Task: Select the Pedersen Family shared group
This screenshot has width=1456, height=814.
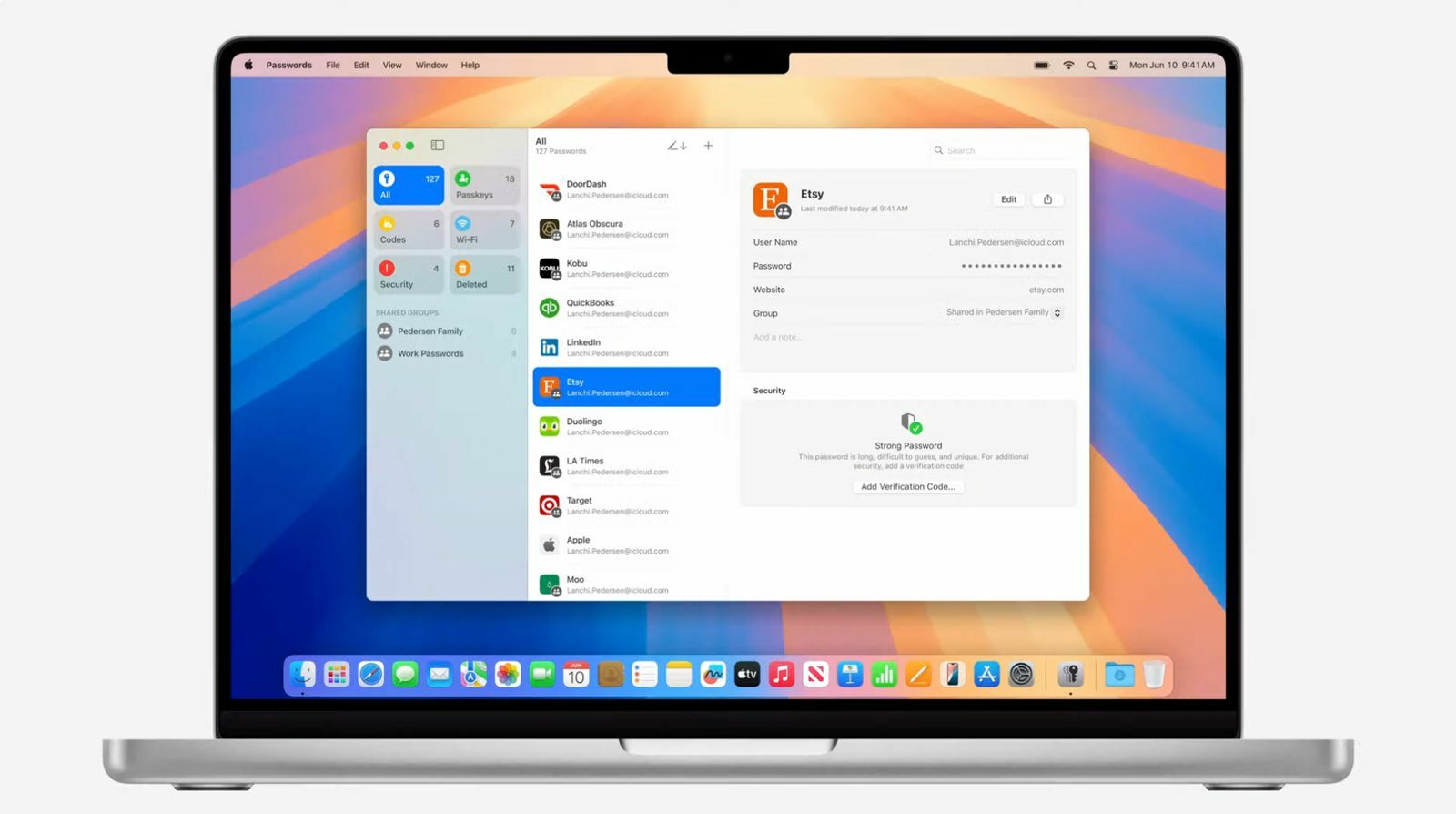Action: pos(447,331)
